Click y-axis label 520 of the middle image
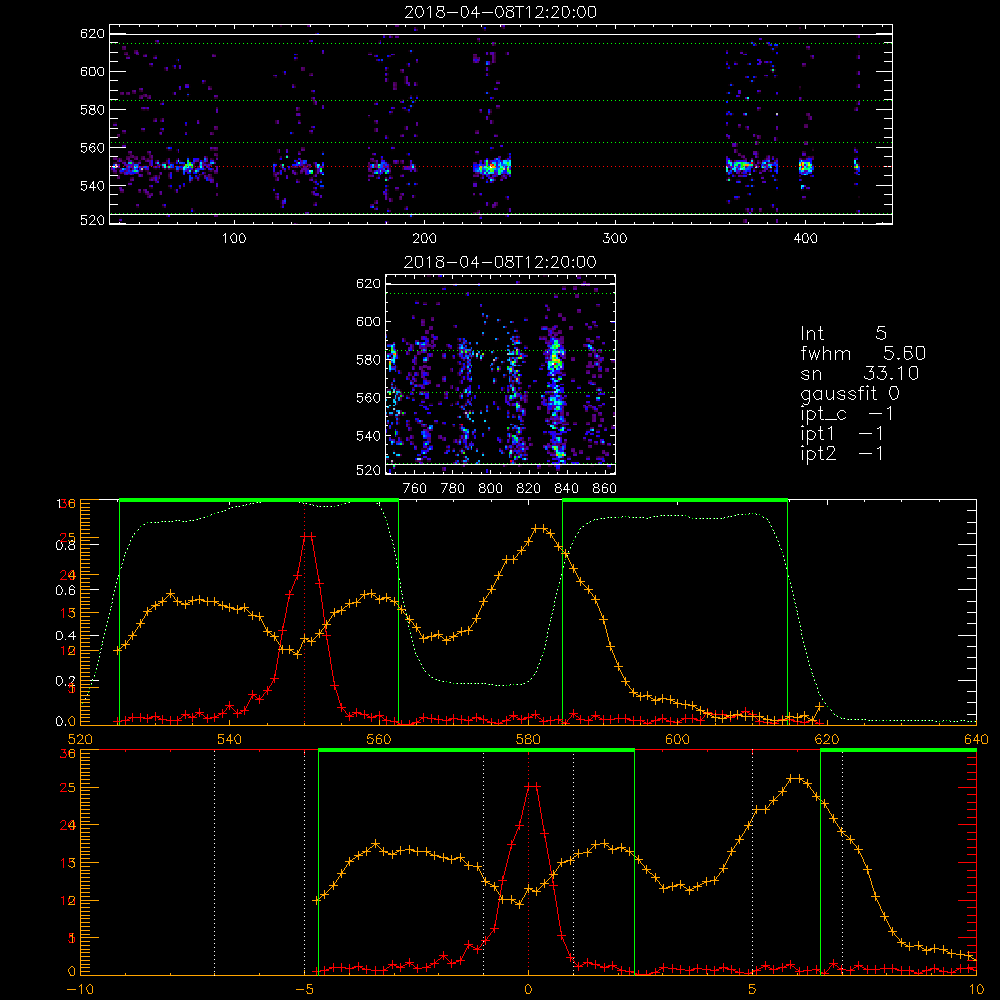The width and height of the screenshot is (1000, 1000). [x=368, y=471]
